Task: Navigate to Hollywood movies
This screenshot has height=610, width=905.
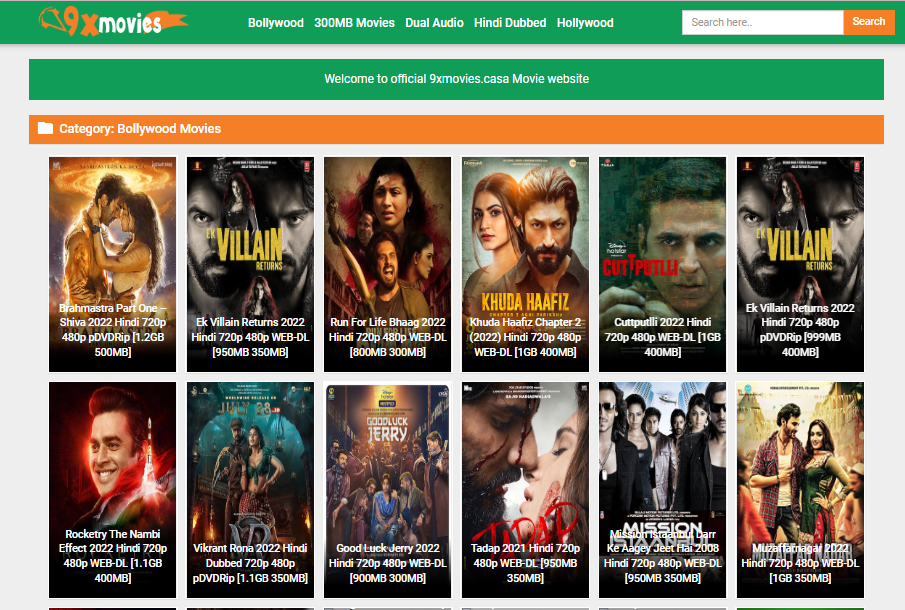Action: tap(585, 22)
